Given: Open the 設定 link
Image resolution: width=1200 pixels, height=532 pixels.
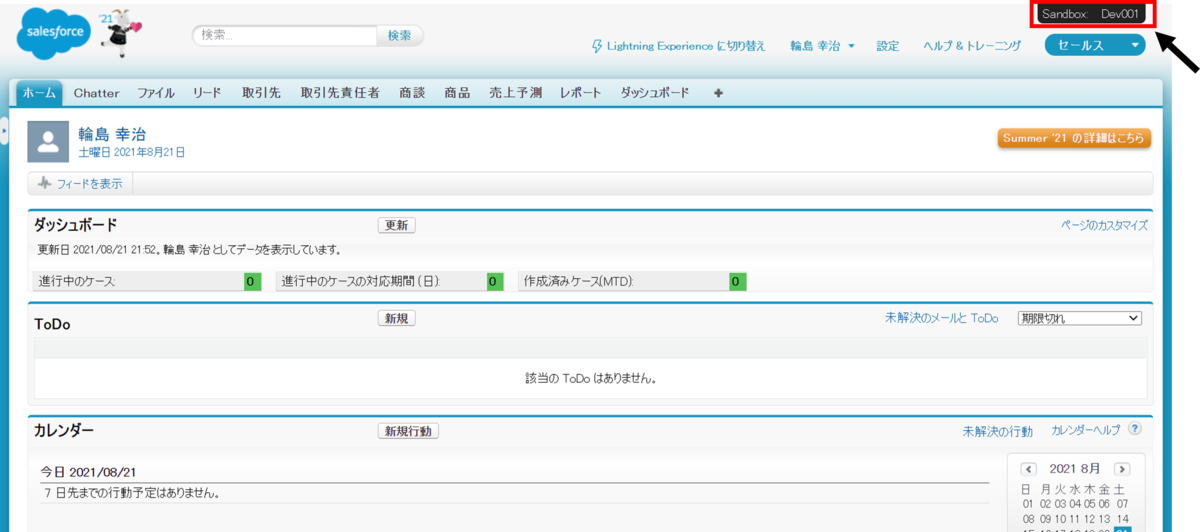Looking at the screenshot, I should (888, 46).
